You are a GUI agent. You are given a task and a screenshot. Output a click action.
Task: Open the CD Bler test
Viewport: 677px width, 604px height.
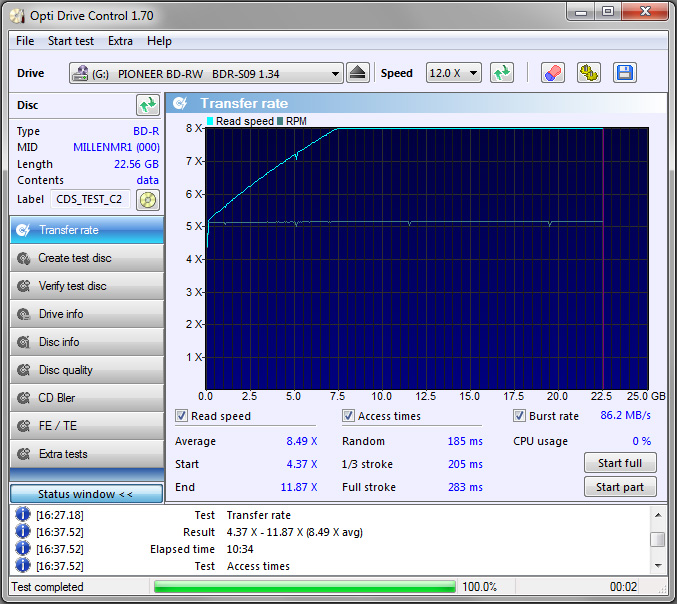pyautogui.click(x=87, y=398)
